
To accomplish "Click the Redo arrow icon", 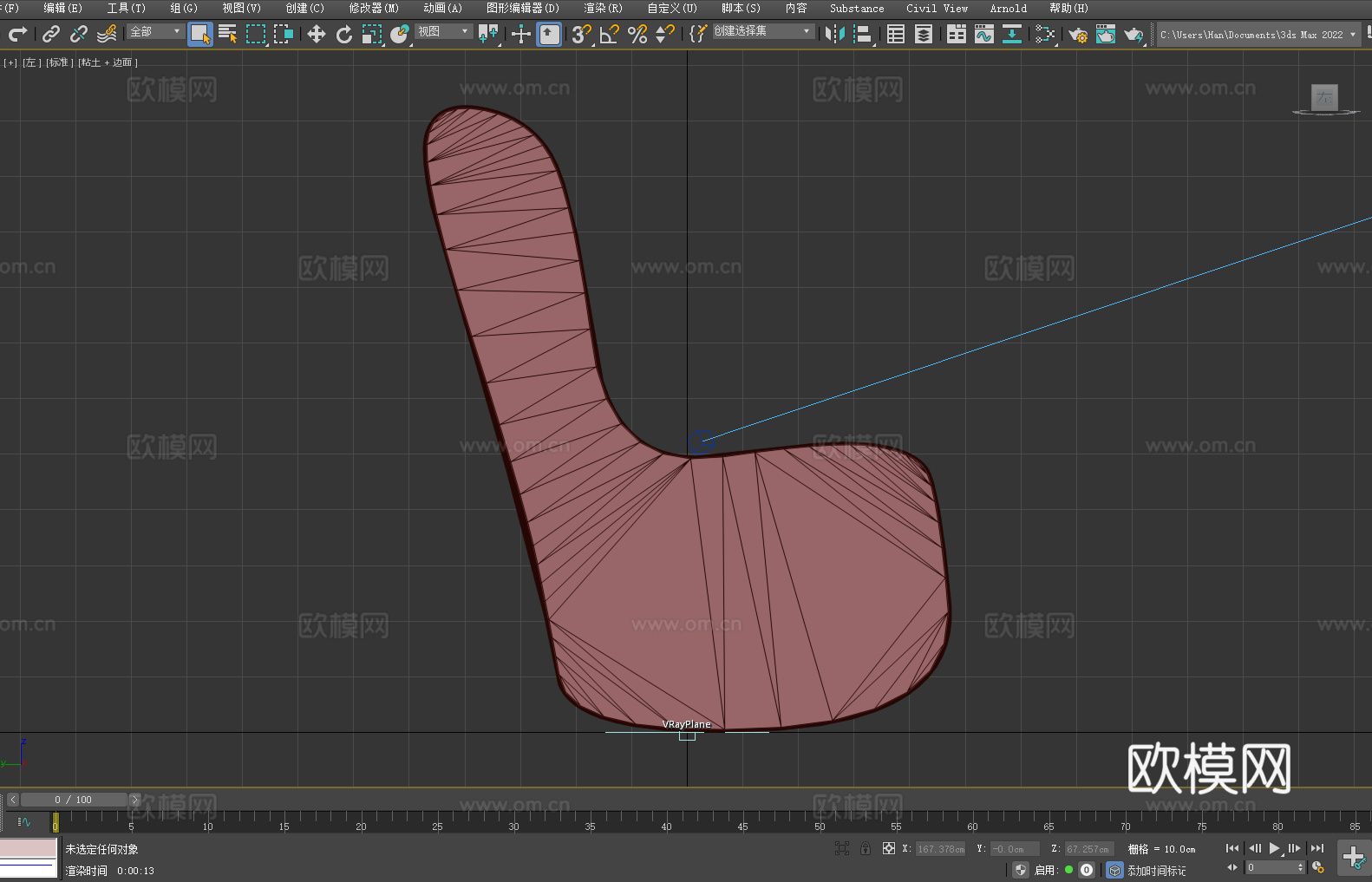I will coord(17,34).
